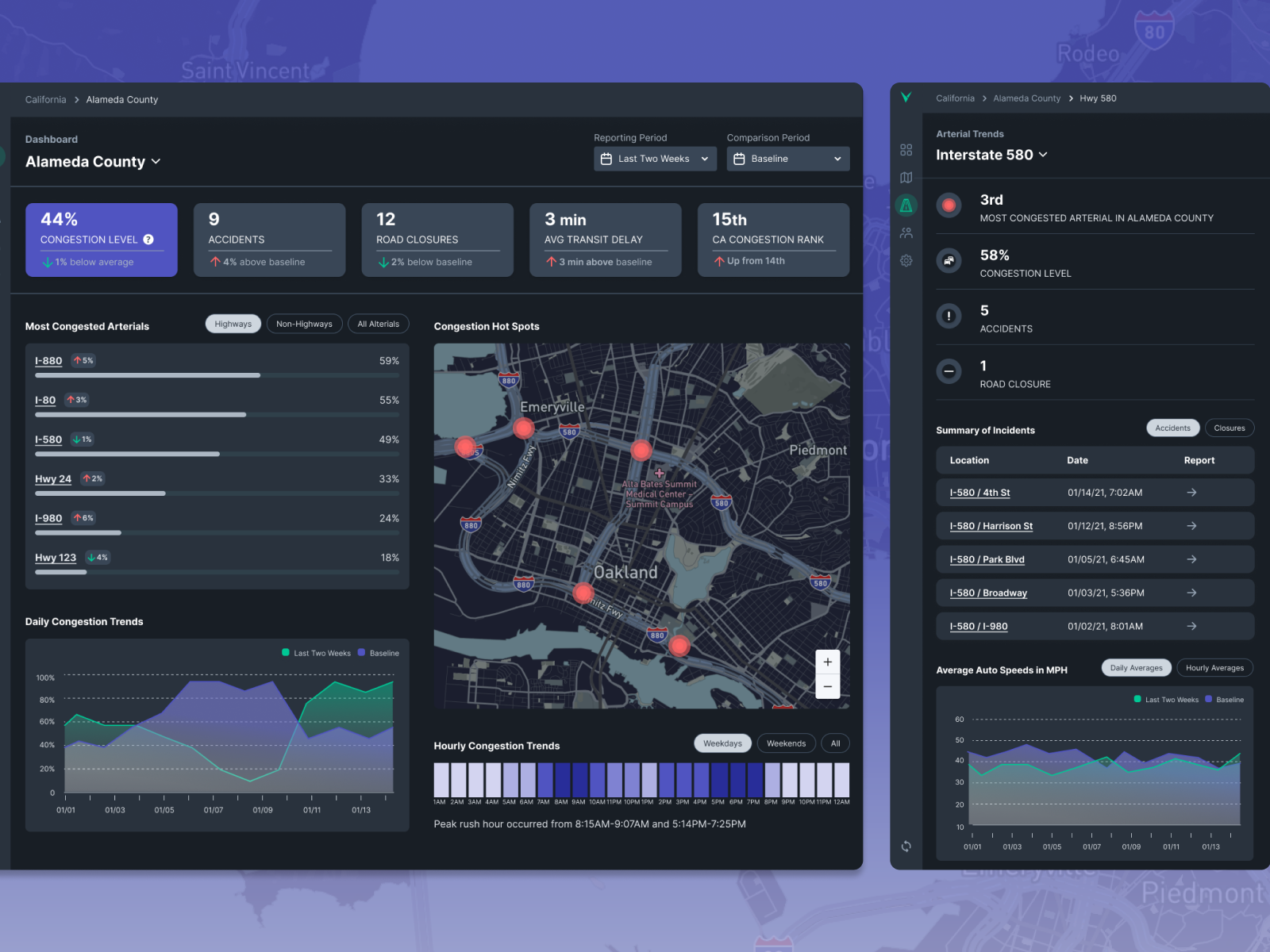Refresh data using the sync icon
The image size is (1270, 952).
click(906, 846)
